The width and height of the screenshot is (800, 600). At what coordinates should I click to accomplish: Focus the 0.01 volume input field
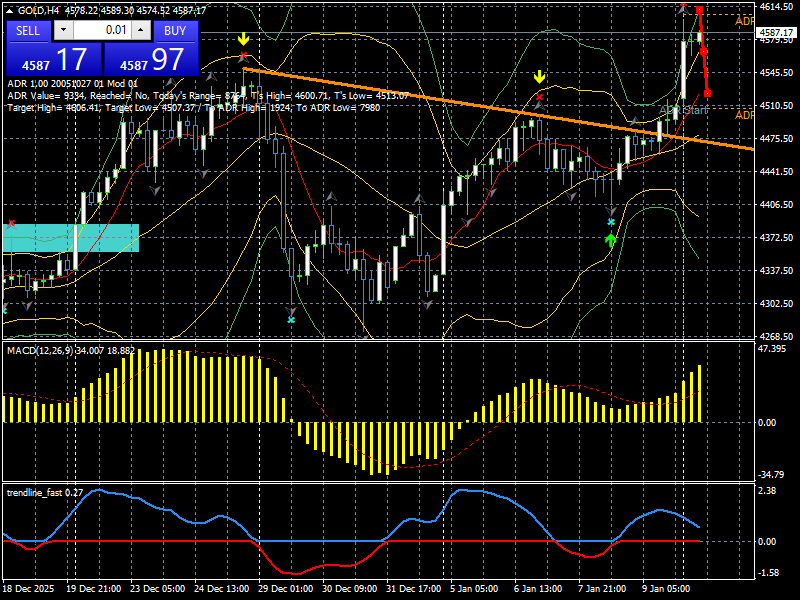[x=103, y=30]
